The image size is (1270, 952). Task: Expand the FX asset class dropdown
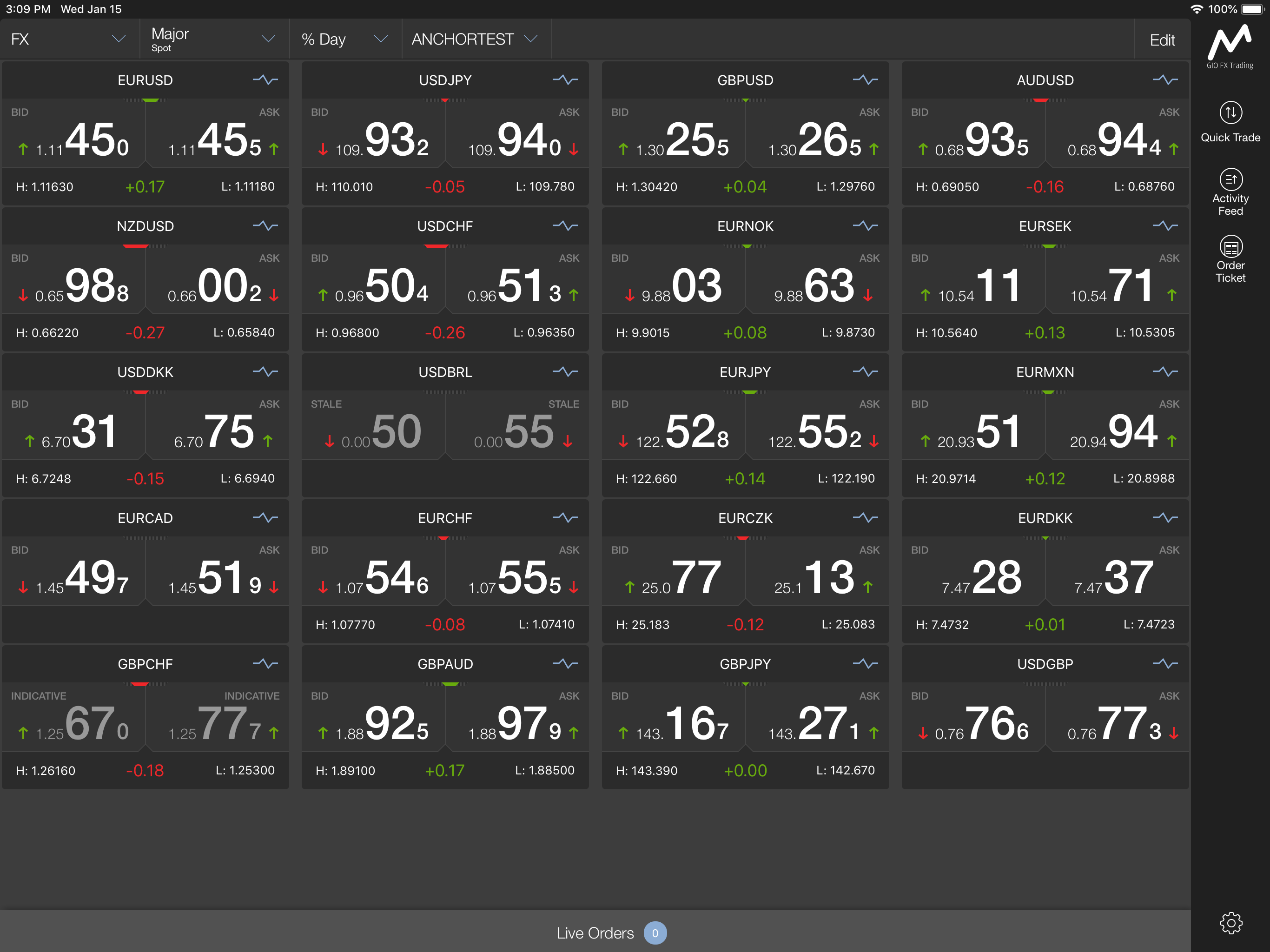click(x=69, y=39)
